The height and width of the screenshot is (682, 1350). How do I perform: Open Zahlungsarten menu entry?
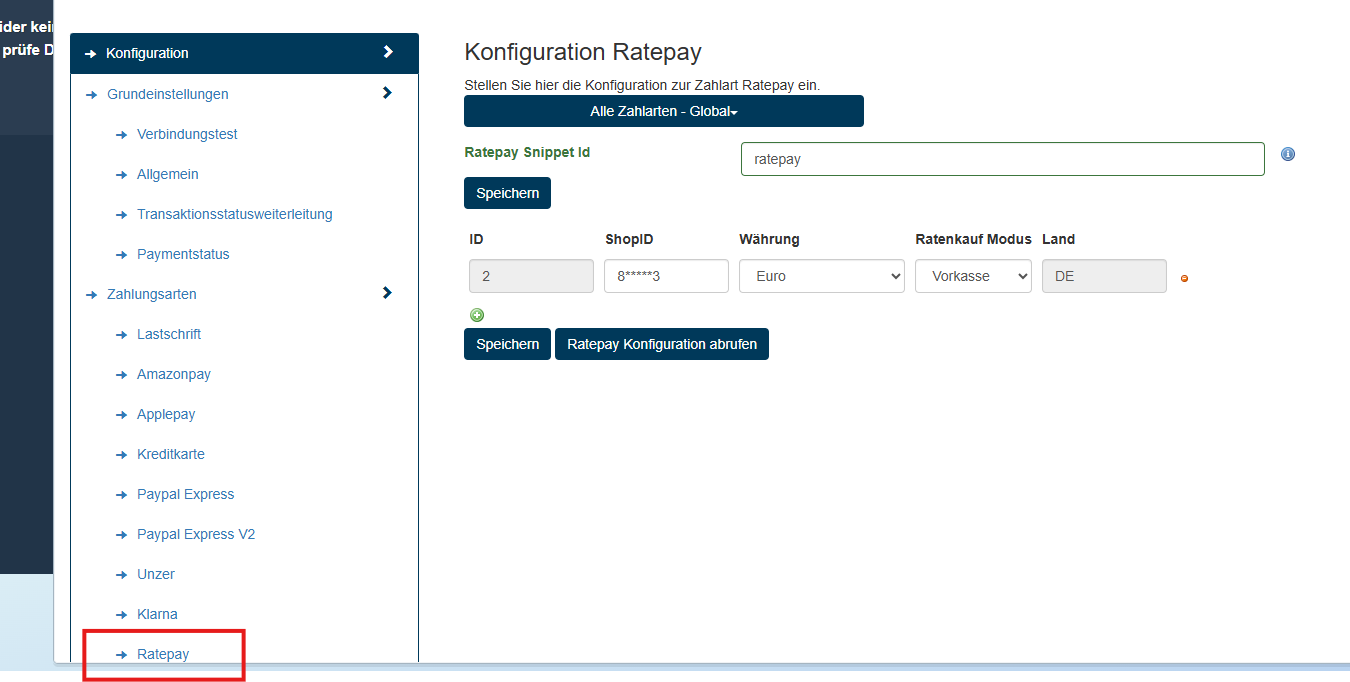(152, 294)
